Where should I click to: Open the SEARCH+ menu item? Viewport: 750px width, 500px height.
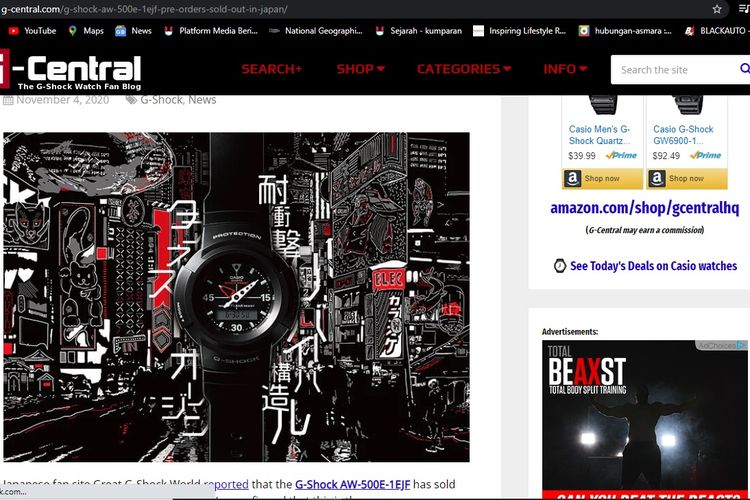271,69
